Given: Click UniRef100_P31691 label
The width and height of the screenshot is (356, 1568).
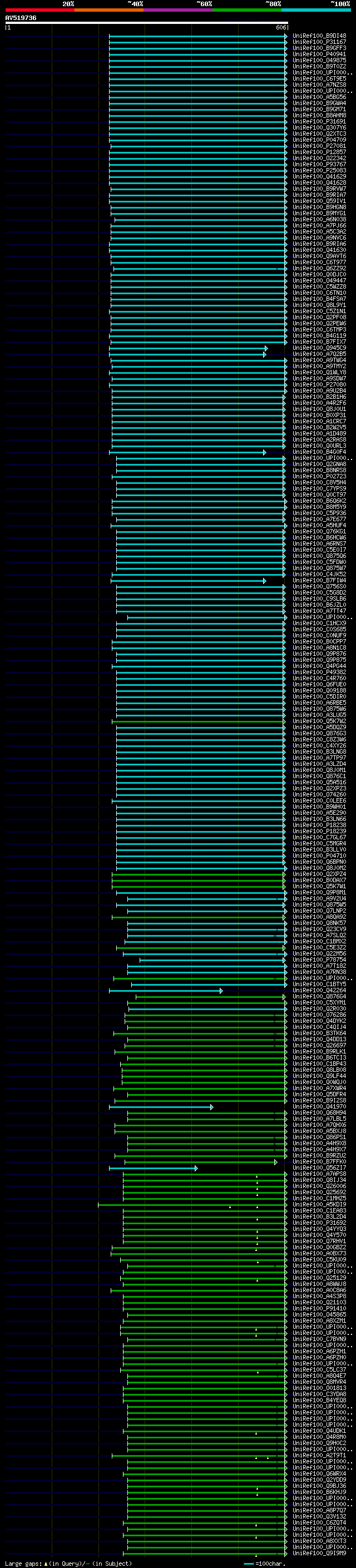Looking at the screenshot, I should (319, 122).
